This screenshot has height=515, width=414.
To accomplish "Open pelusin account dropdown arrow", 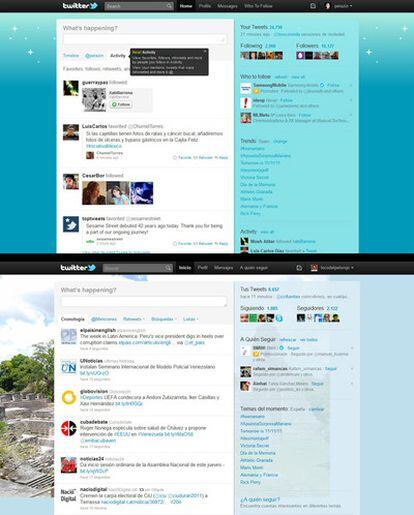I will click(x=351, y=6).
